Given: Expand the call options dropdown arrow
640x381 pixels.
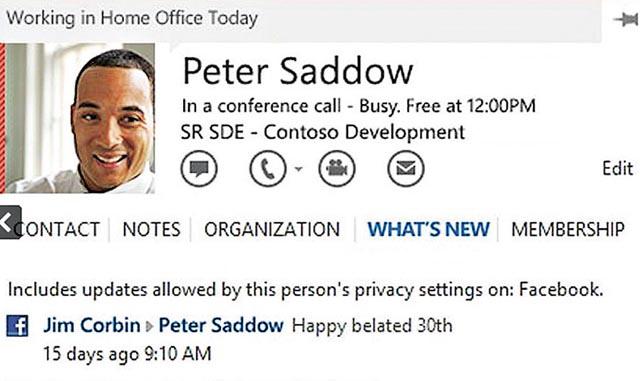Looking at the screenshot, I should coord(299,169).
